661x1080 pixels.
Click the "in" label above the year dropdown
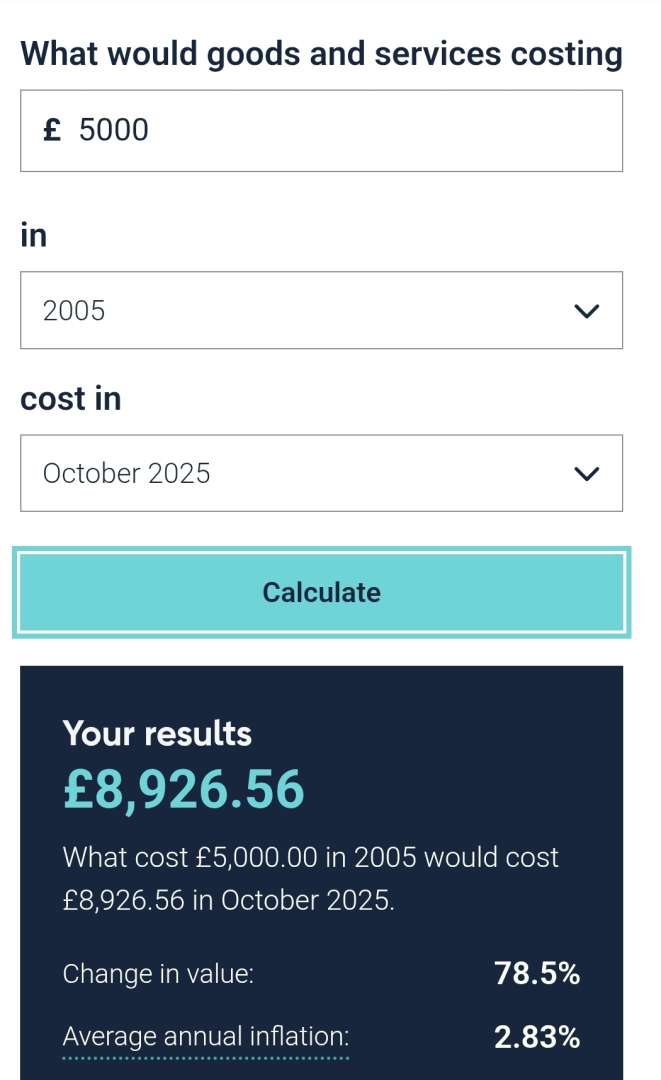33,235
